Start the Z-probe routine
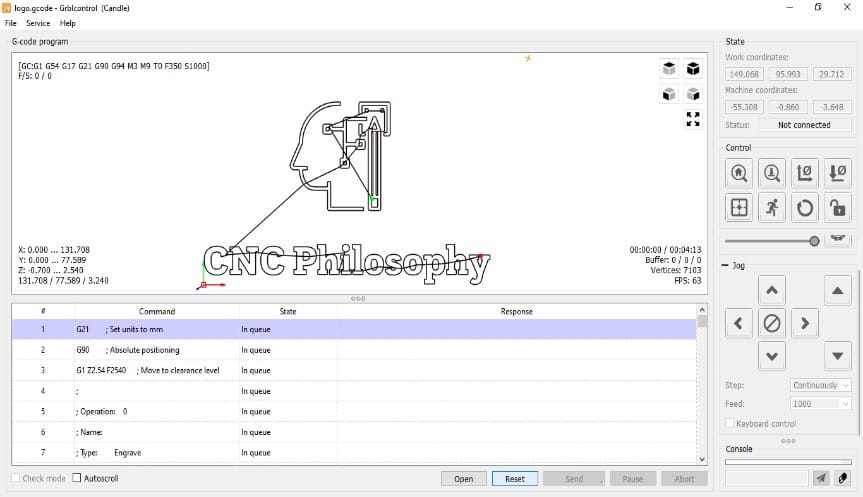This screenshot has width=863, height=497. 772,173
